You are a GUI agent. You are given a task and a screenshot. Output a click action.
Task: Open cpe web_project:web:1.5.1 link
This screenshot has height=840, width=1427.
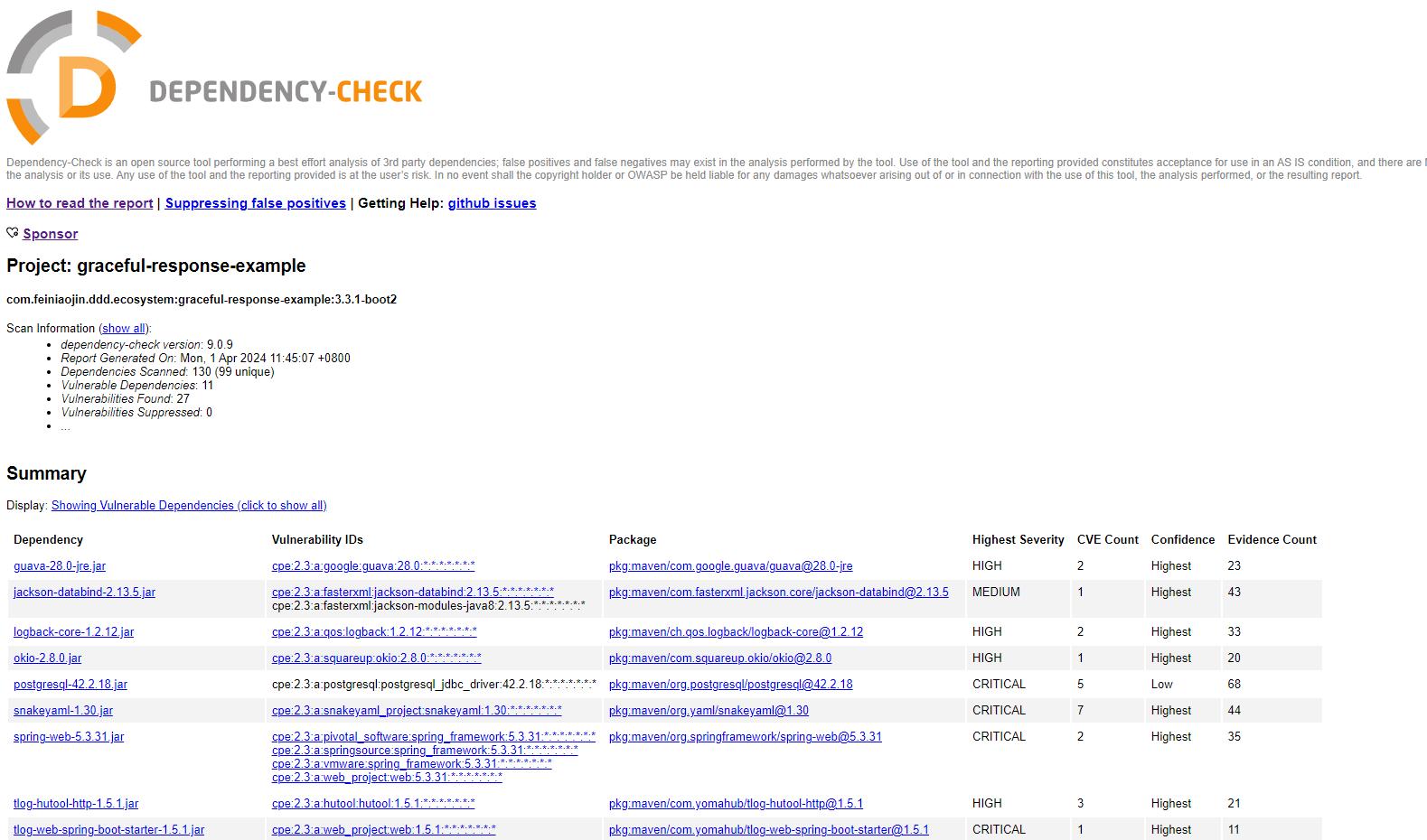click(384, 830)
